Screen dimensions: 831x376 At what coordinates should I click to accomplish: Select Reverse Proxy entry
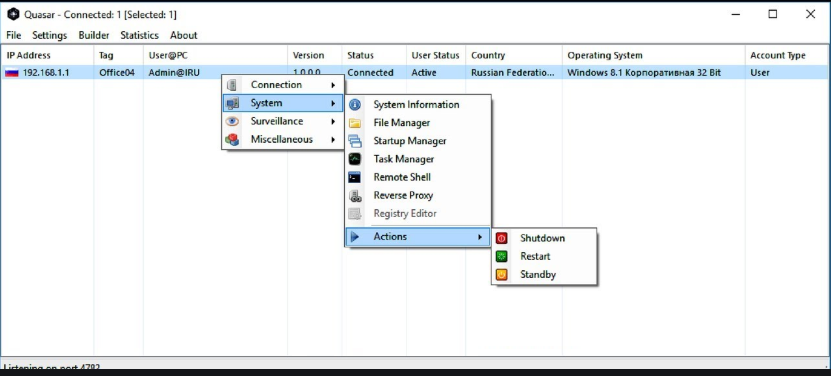418,195
